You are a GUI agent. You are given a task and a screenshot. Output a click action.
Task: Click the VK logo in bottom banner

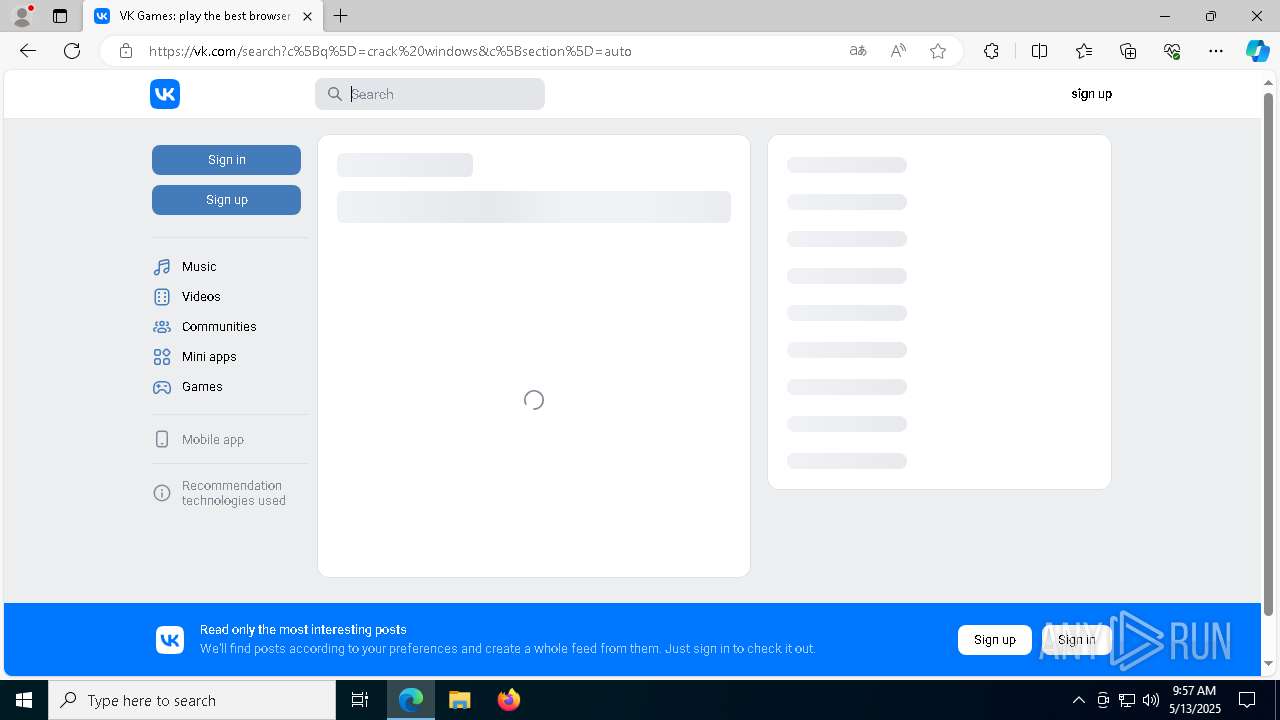click(x=170, y=640)
